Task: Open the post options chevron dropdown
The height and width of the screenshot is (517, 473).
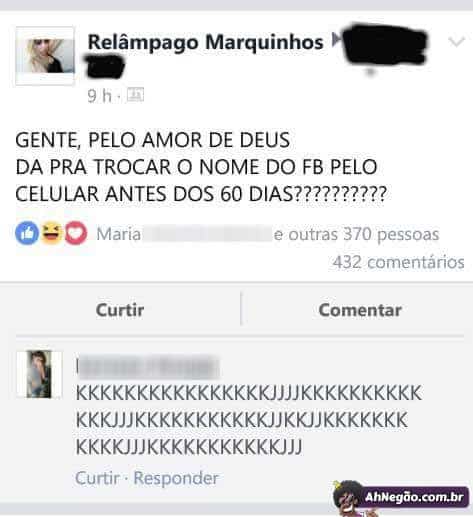Action: tap(456, 41)
